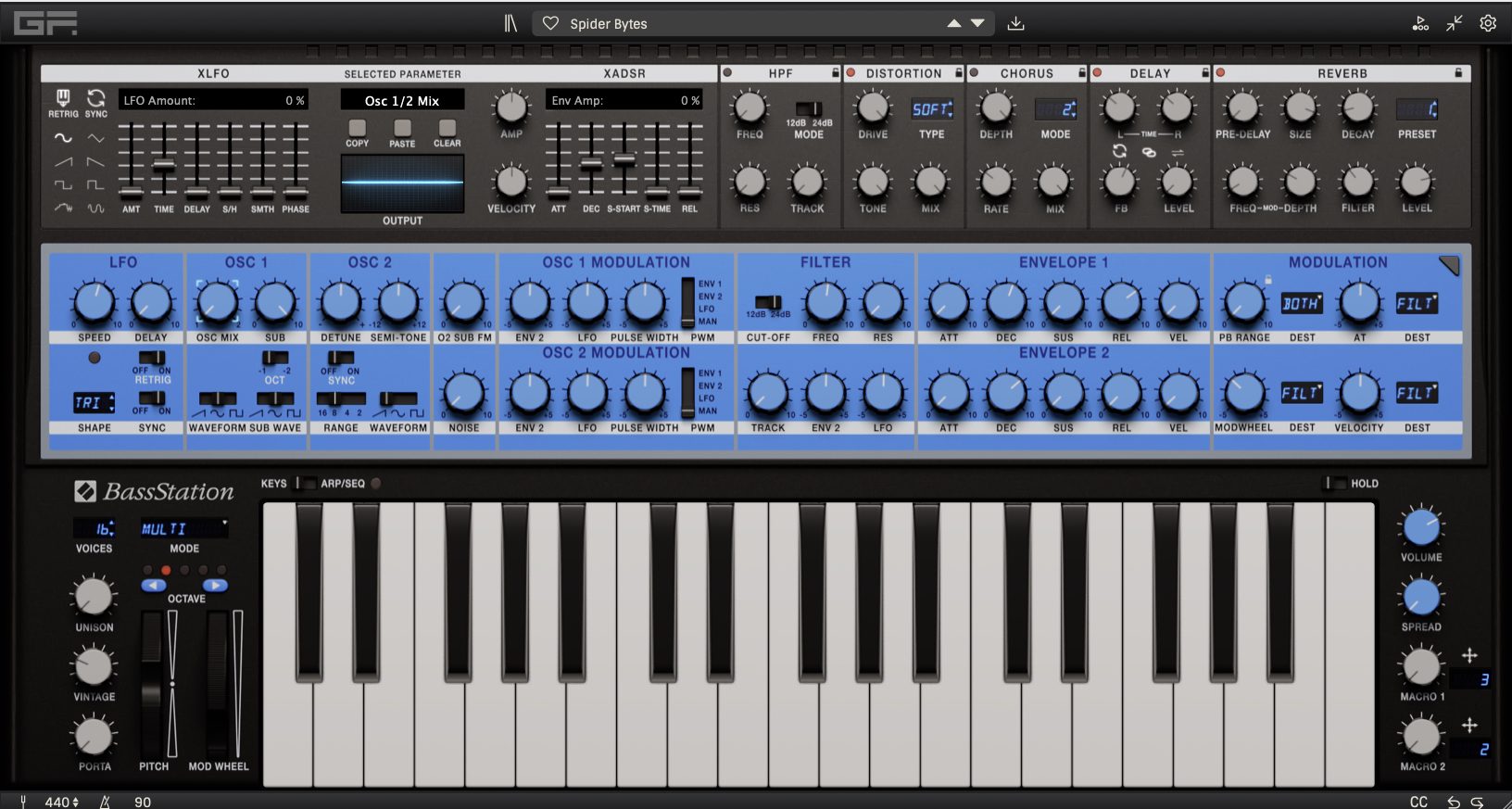Viewport: 1512px width, 809px height.
Task: Select the next preset with the down arrow
Action: [977, 23]
